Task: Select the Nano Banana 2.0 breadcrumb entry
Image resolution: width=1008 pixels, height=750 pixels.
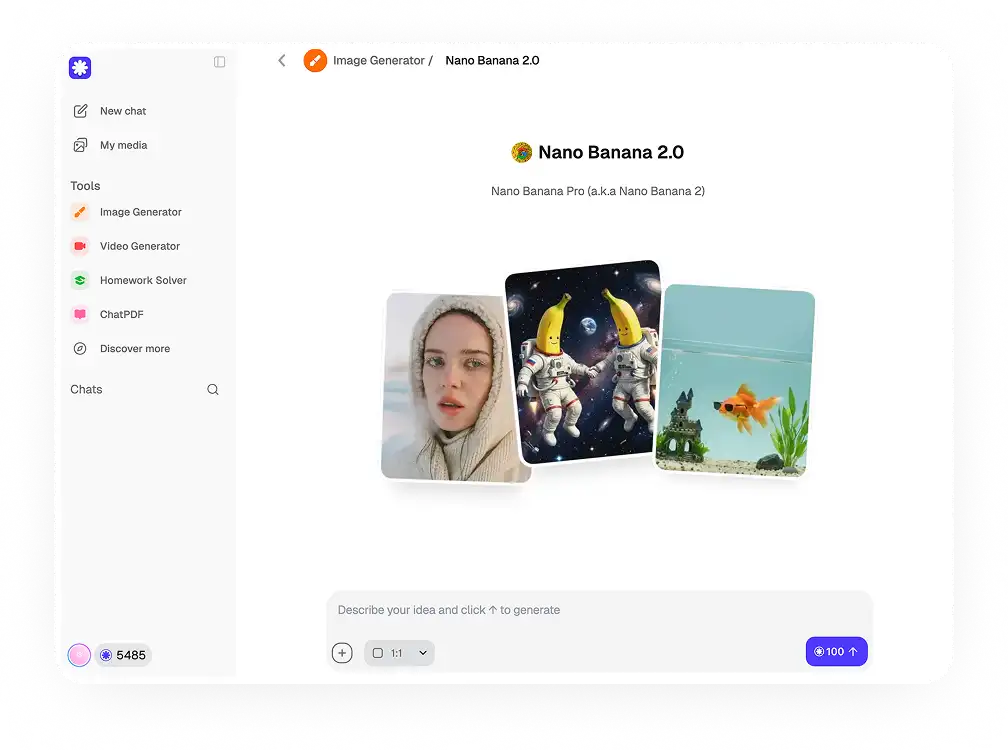Action: (x=492, y=60)
